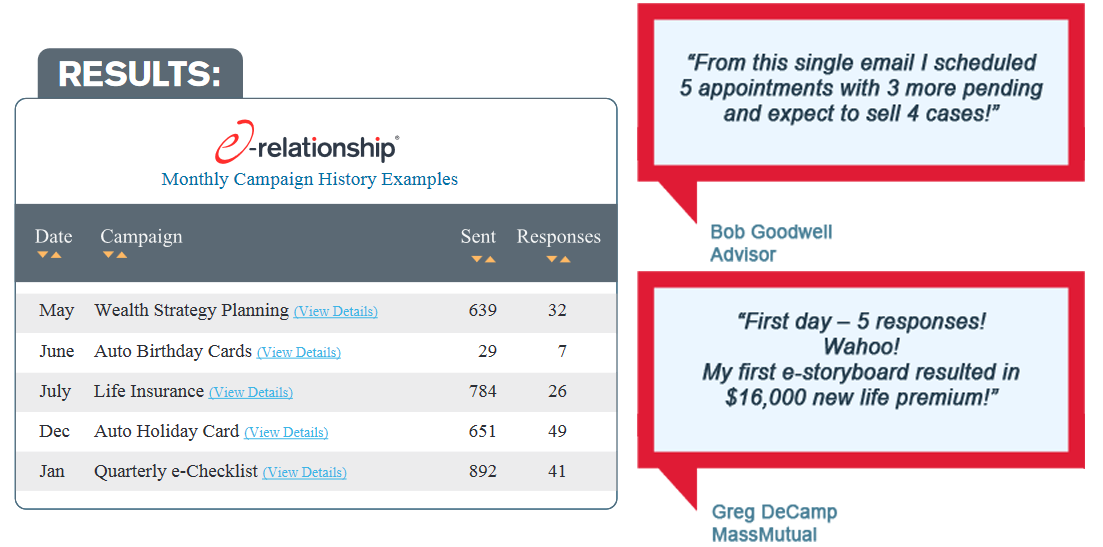
Task: Select the Campaign column header
Action: [x=141, y=236]
